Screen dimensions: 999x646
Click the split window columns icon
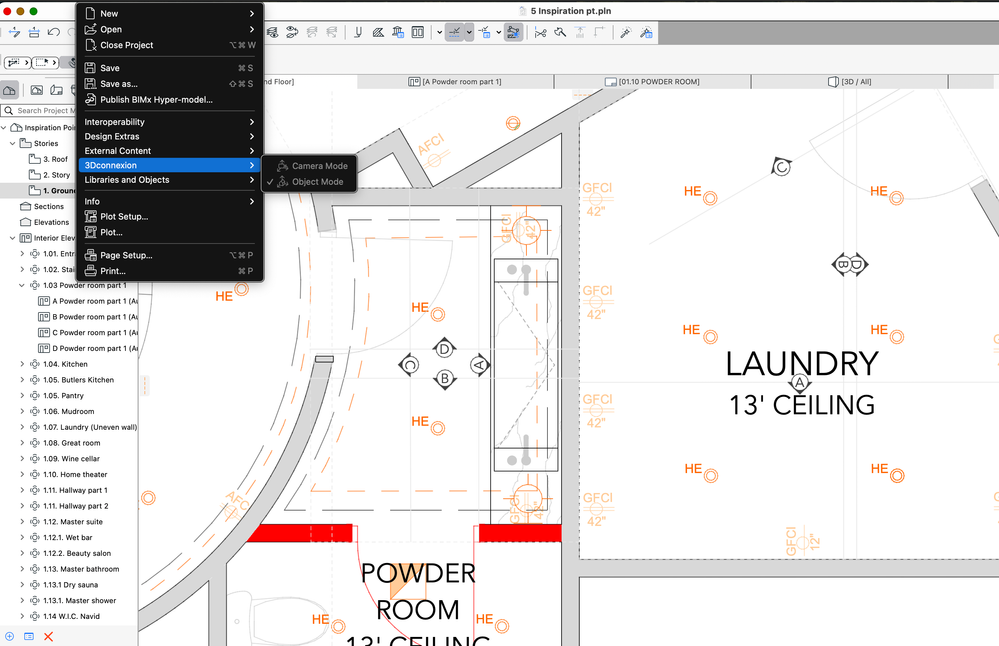tap(418, 32)
